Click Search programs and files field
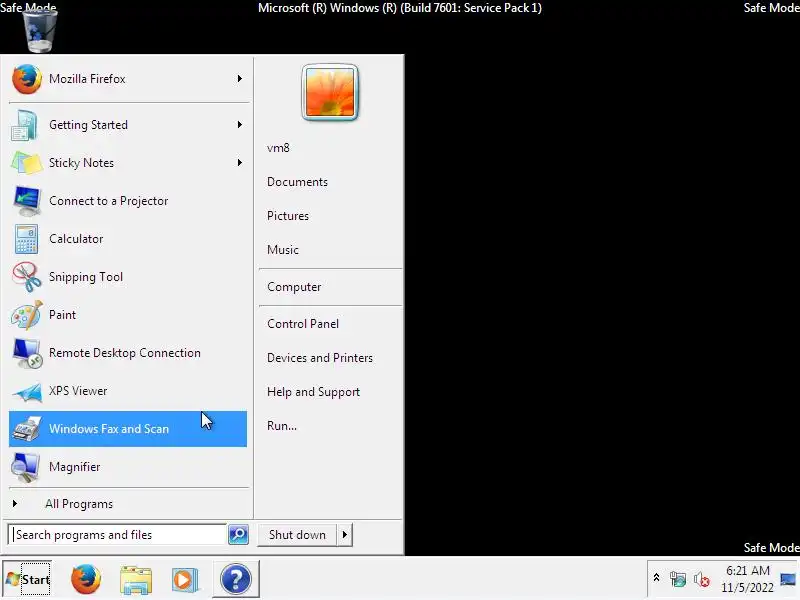The image size is (800, 600). [117, 535]
